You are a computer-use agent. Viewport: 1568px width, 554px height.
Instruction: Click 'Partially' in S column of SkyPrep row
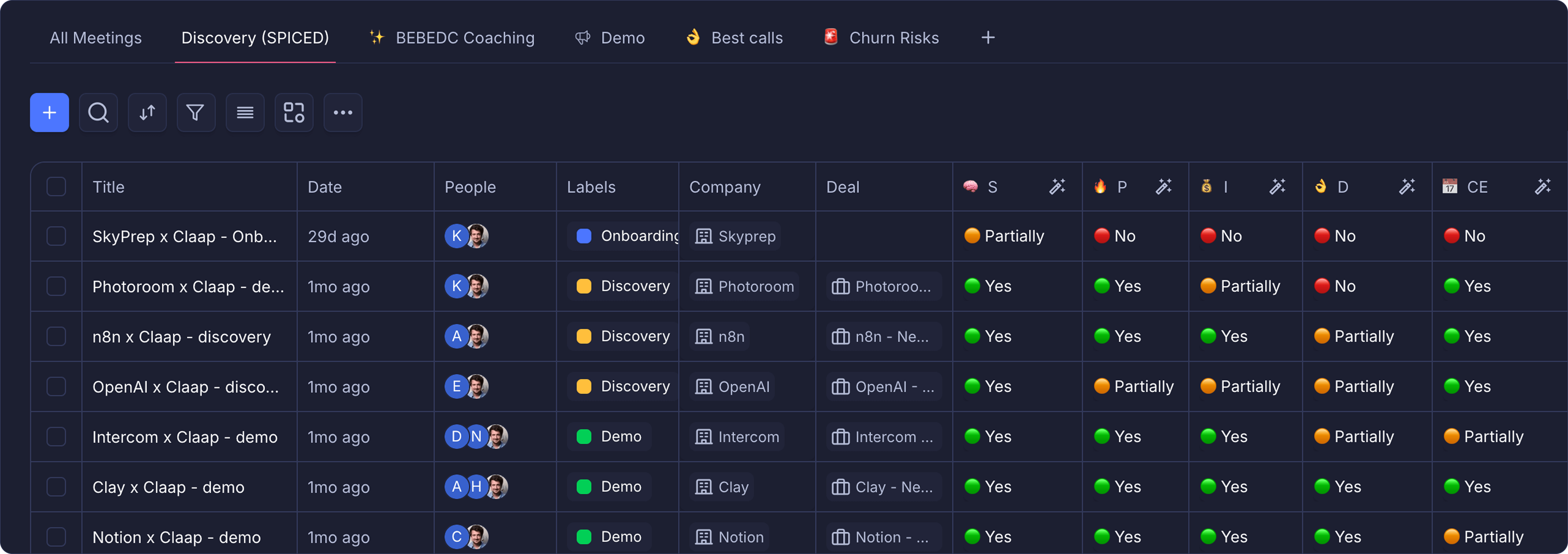1004,236
